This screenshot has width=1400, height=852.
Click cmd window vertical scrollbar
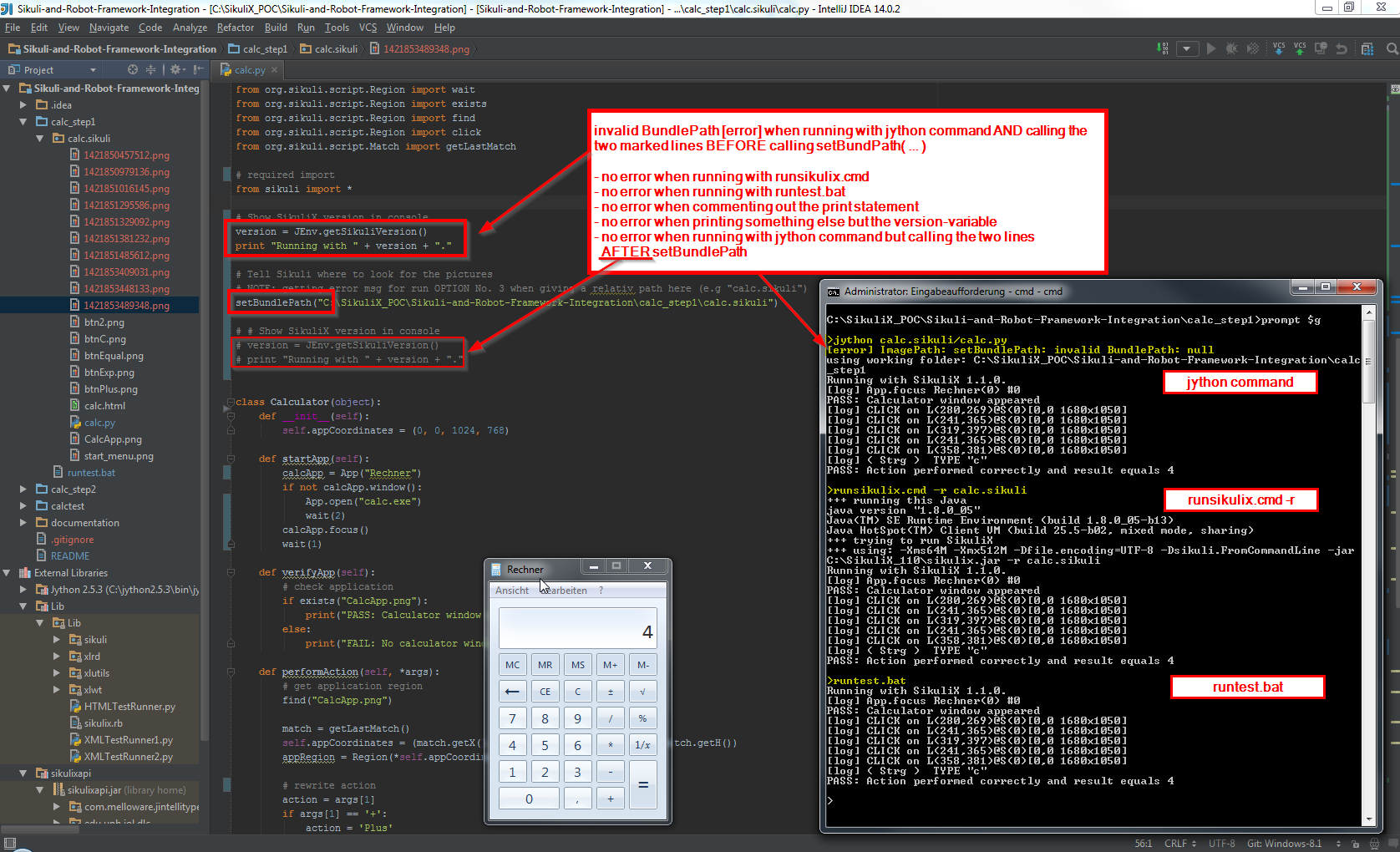[1368, 565]
